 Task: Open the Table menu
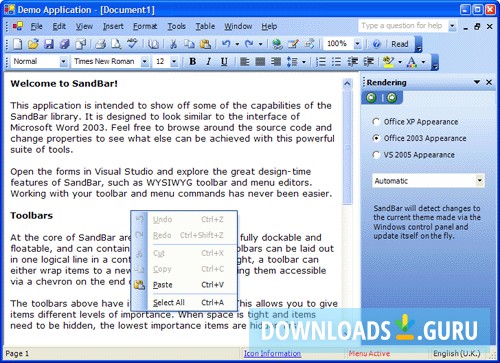pos(205,26)
